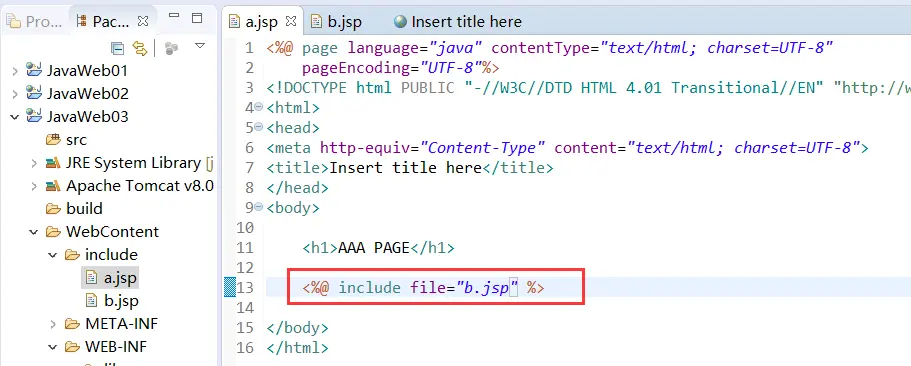This screenshot has height=366, width=911.
Task: Click the title text on line 7
Action: click(x=406, y=168)
